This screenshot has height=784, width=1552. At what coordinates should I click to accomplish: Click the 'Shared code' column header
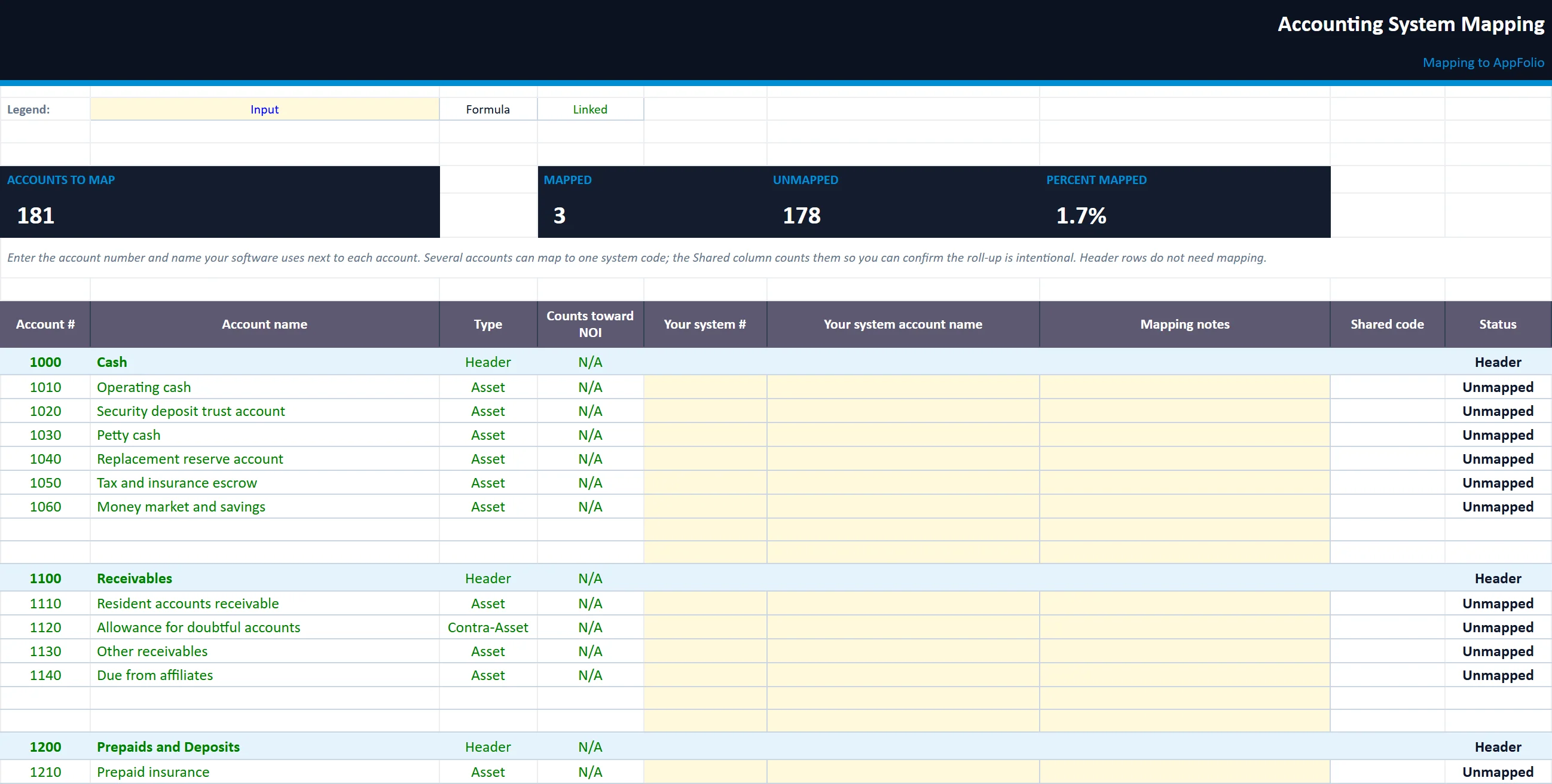[1387, 324]
